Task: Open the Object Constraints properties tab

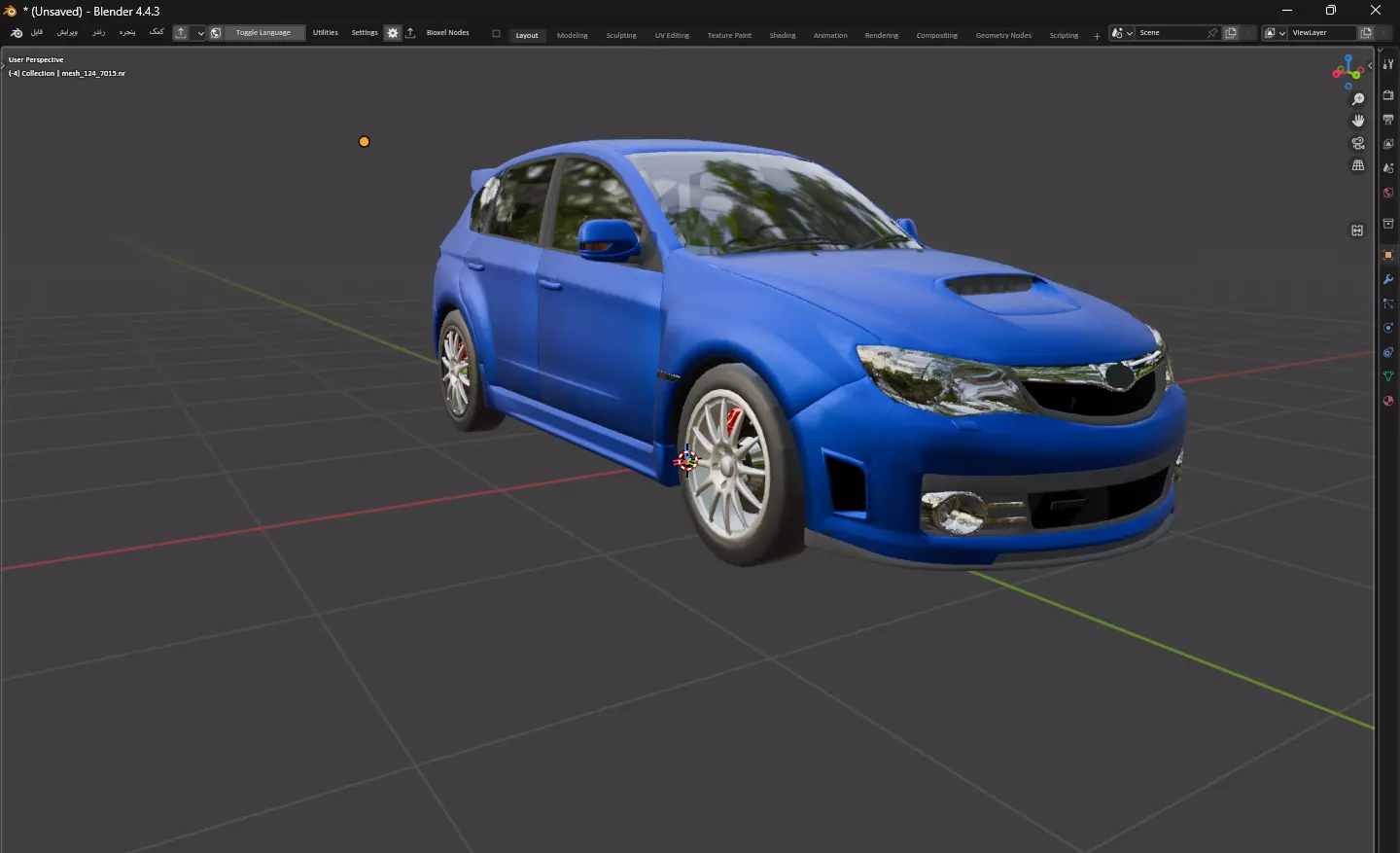Action: (1388, 352)
